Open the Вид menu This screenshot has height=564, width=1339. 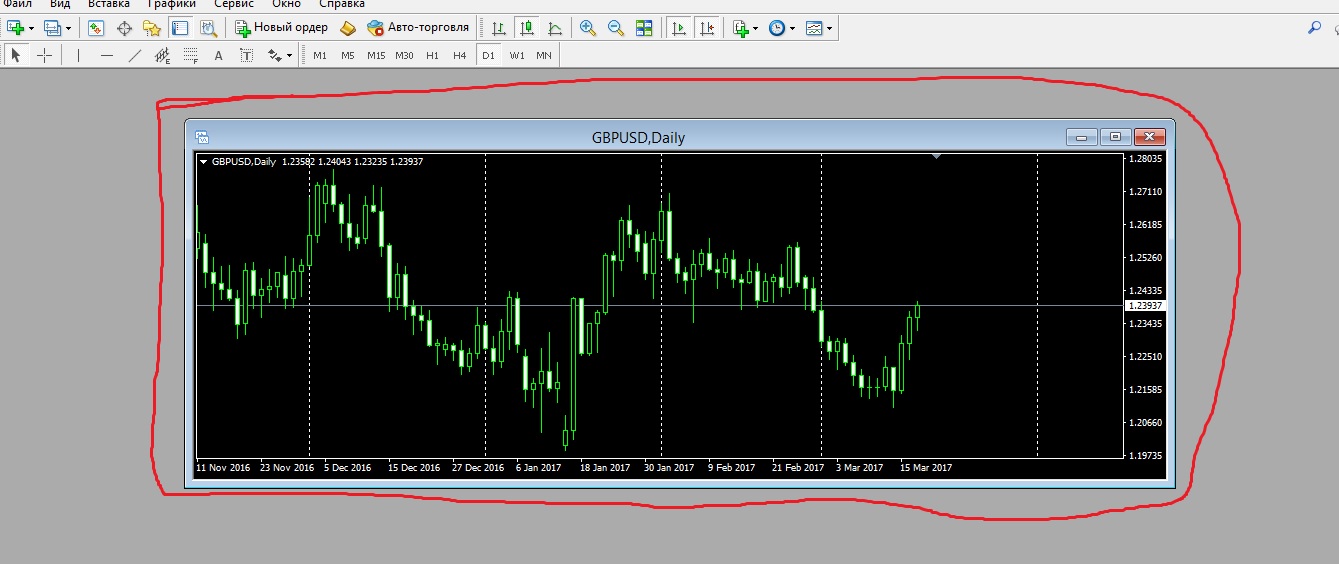pos(60,4)
